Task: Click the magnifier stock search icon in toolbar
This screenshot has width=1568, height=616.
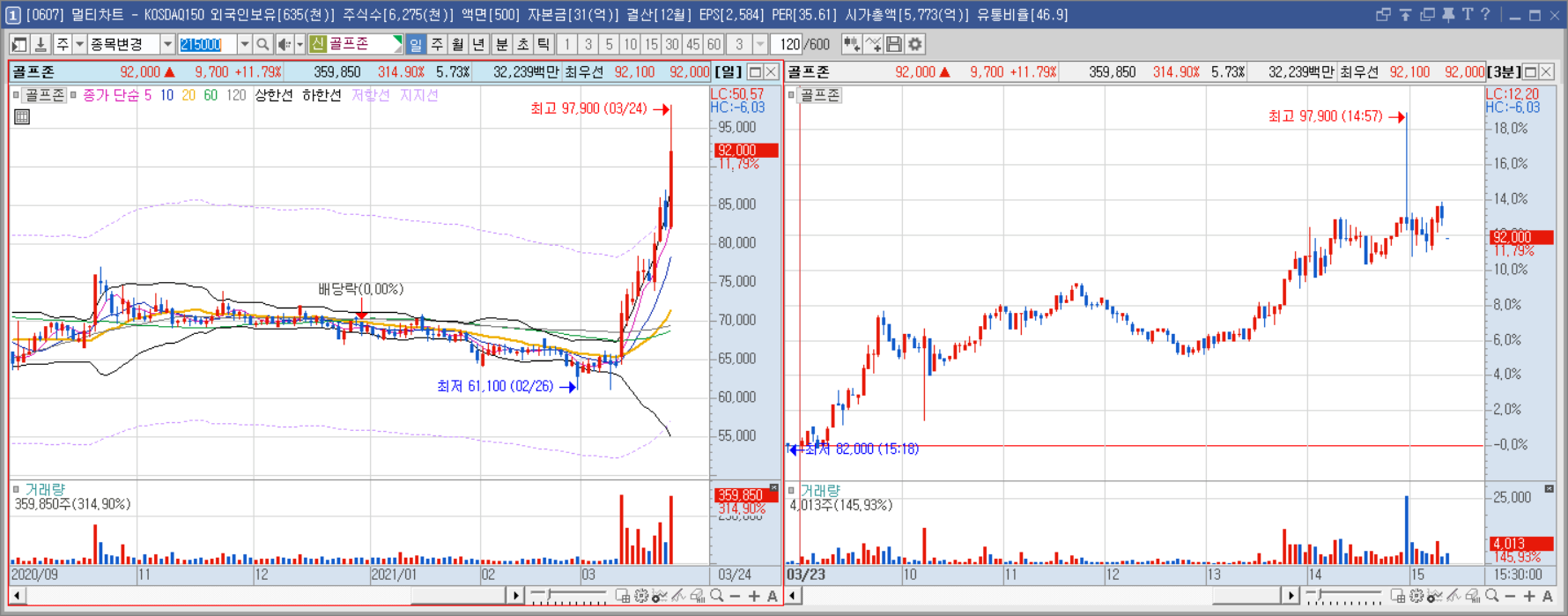Action: click(x=263, y=44)
